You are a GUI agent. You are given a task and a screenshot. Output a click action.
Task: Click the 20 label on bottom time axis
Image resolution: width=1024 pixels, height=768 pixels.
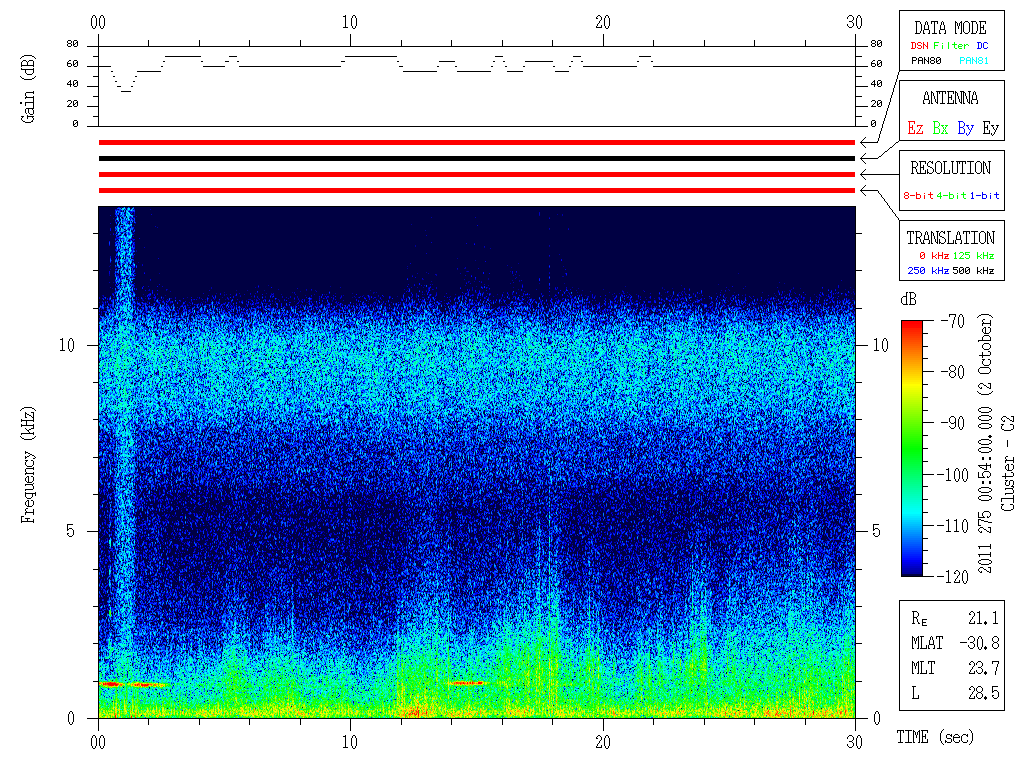(603, 742)
